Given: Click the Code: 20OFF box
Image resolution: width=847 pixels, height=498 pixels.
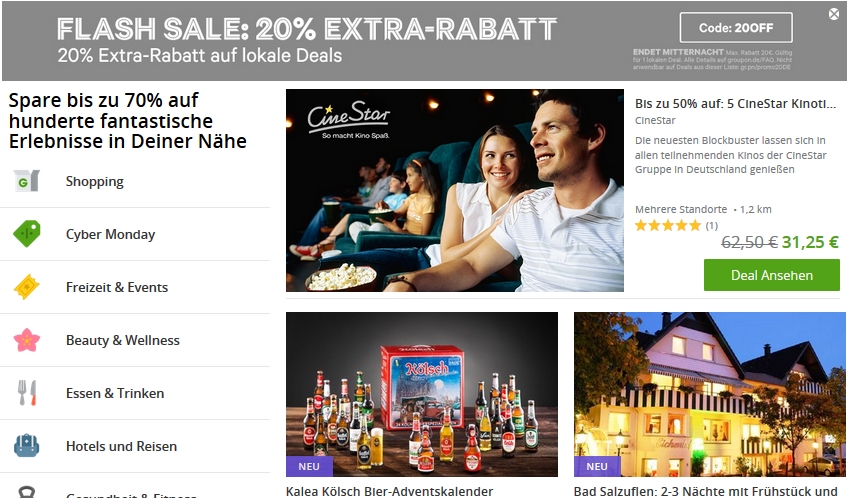Looking at the screenshot, I should coord(736,28).
